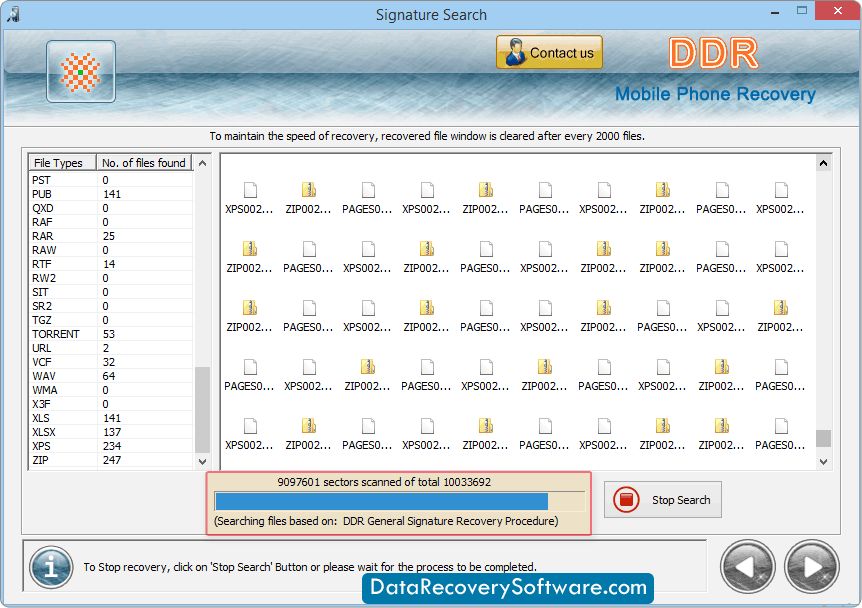Select the SIT file type row
The width and height of the screenshot is (862, 608).
(111, 292)
